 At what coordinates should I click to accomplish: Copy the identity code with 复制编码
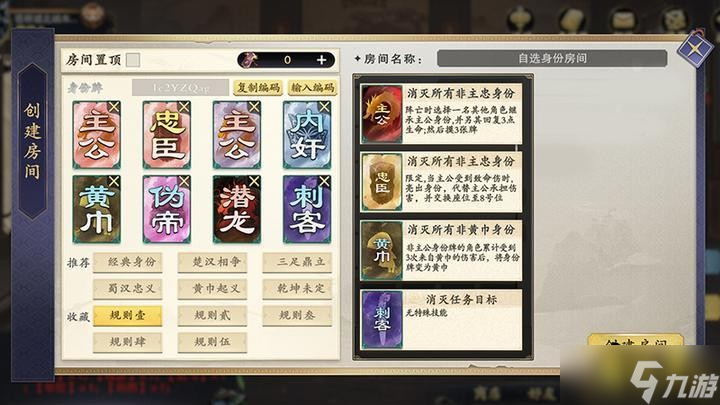[x=258, y=87]
